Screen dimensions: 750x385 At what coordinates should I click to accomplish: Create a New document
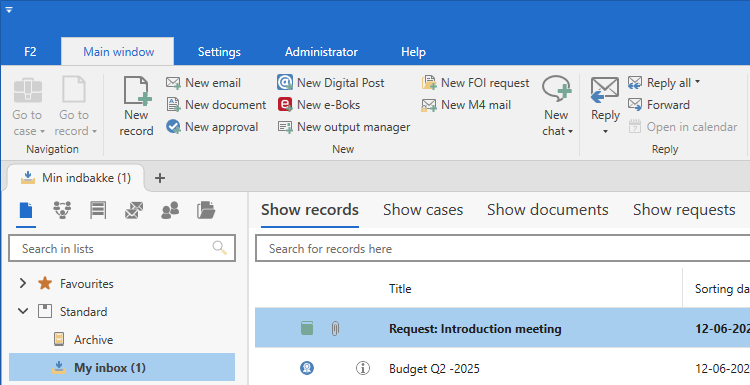pyautogui.click(x=216, y=105)
